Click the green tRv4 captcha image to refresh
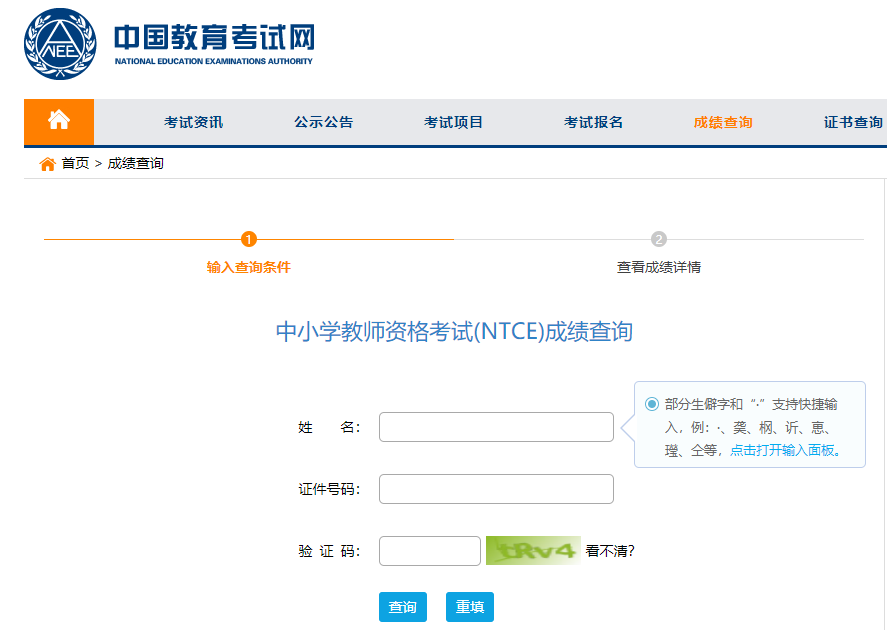The width and height of the screenshot is (887, 641). point(533,550)
